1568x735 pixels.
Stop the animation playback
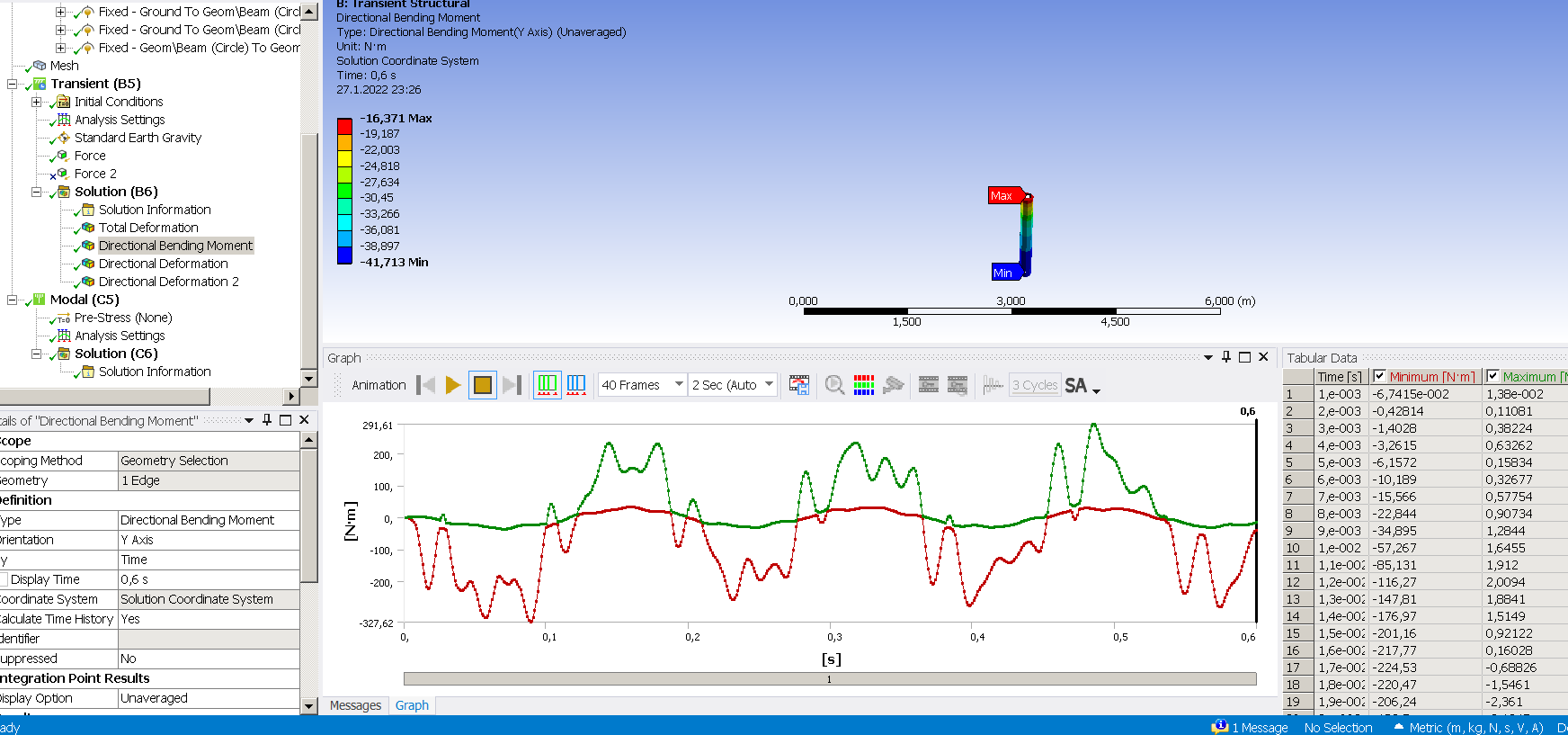(x=483, y=385)
